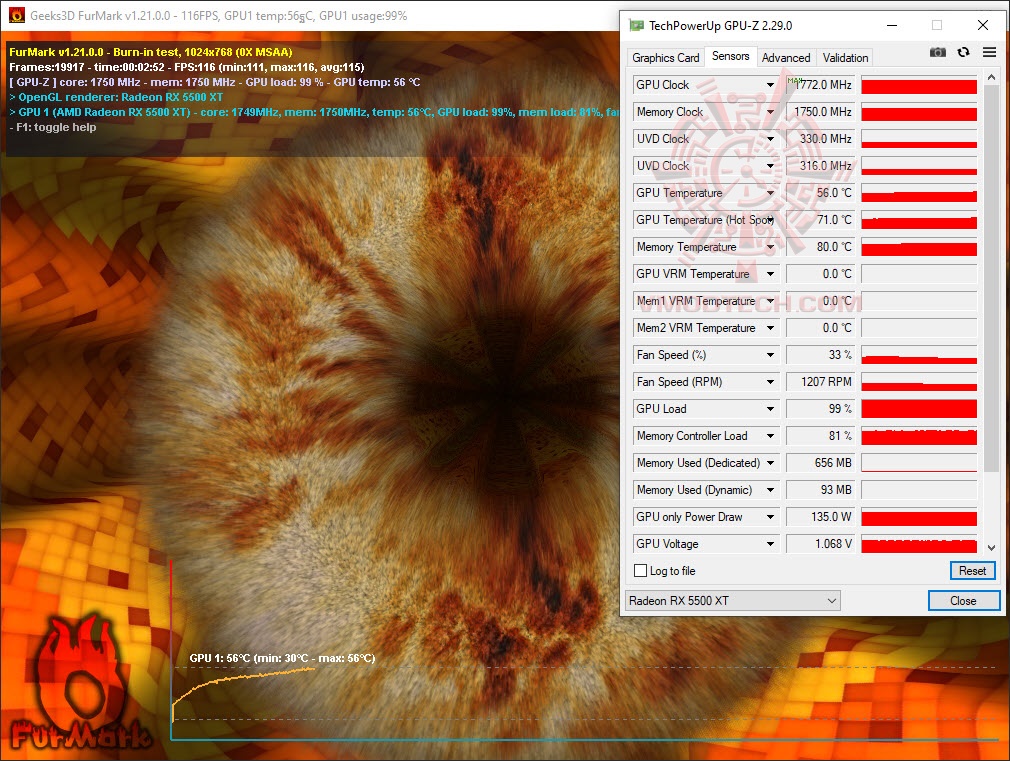This screenshot has height=761, width=1010.
Task: Open the Memory Used (Dynamic) dropdown
Action: coord(770,490)
